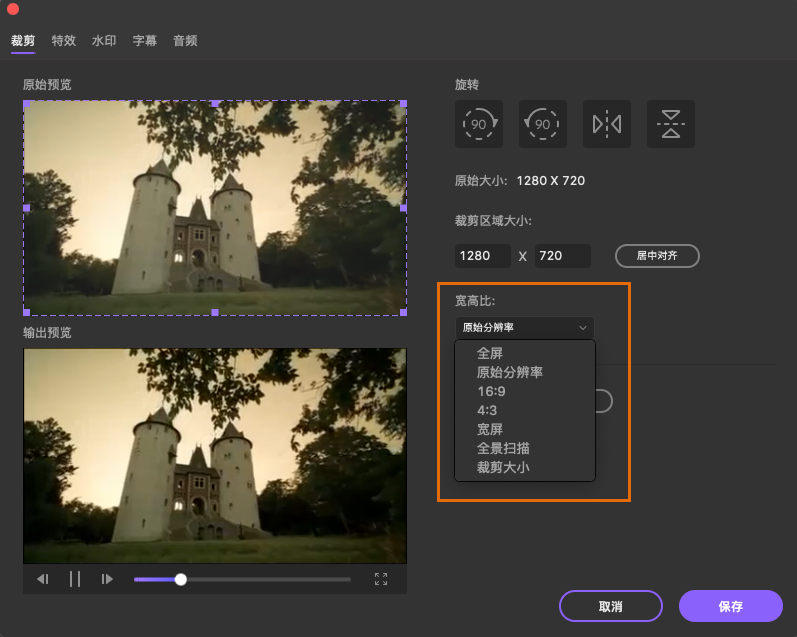797x637 pixels.
Task: Flip the video vertically
Action: click(671, 124)
